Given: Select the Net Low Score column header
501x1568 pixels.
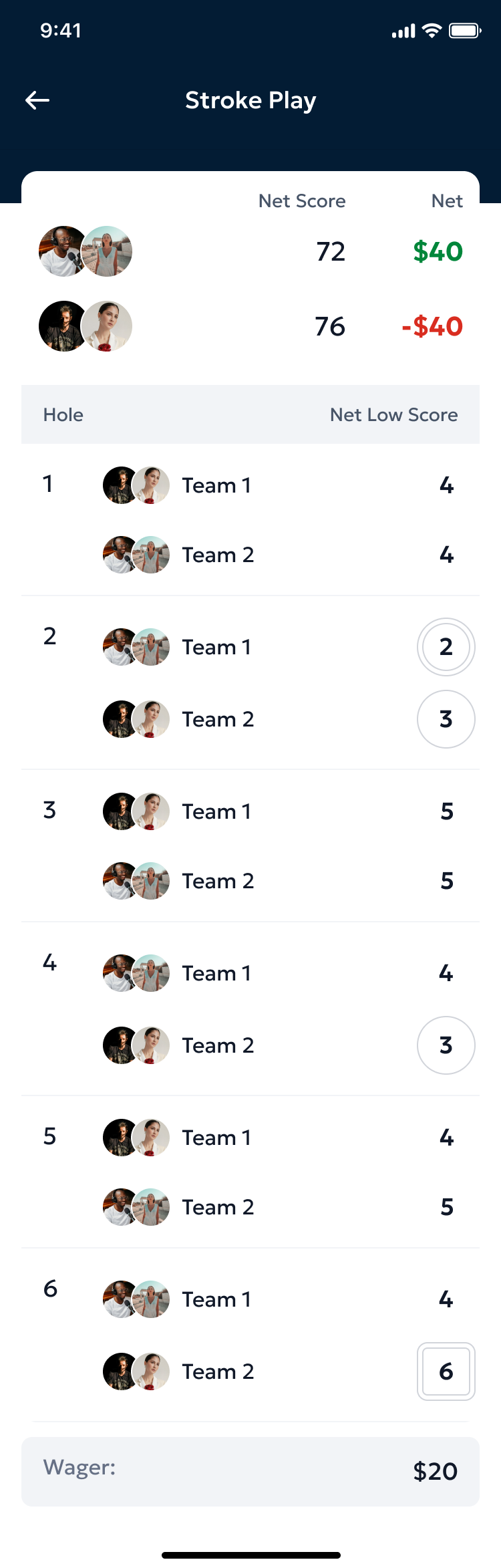Looking at the screenshot, I should (x=393, y=414).
